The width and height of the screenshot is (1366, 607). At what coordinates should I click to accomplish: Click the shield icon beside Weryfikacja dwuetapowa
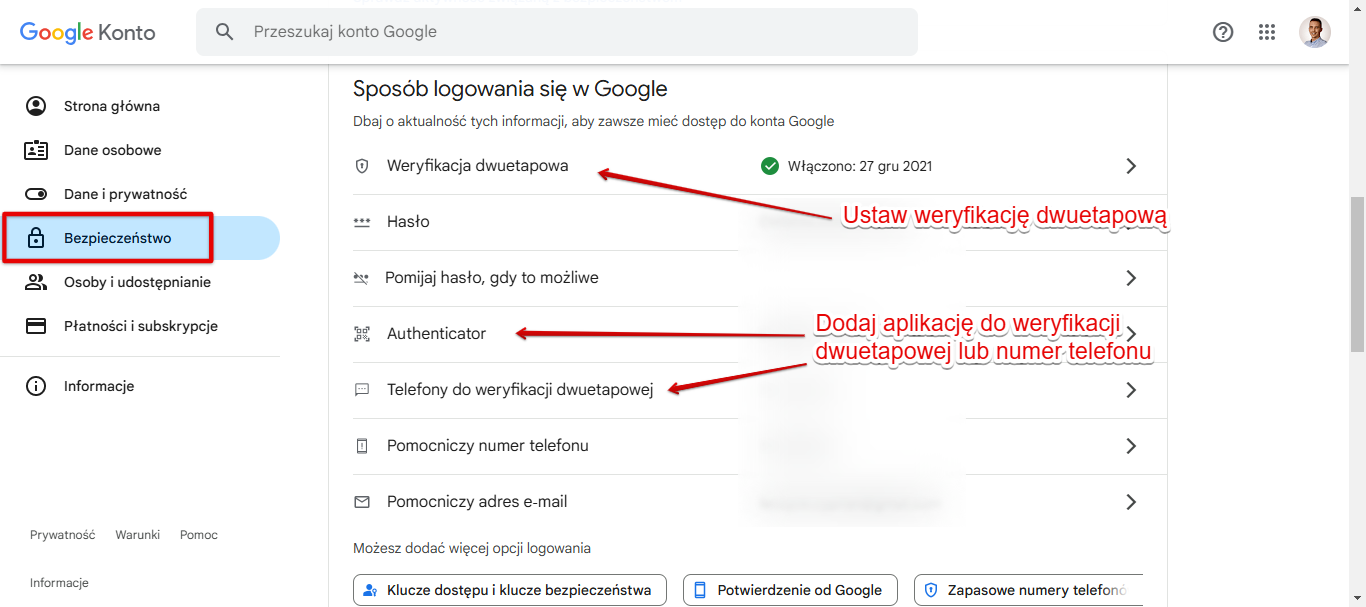362,166
